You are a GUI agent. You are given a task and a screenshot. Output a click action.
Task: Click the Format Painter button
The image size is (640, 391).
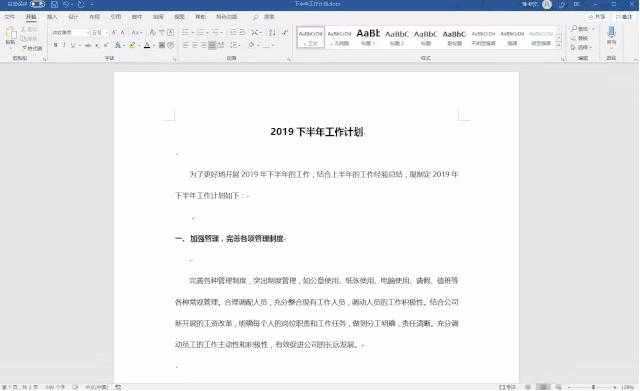(x=32, y=48)
